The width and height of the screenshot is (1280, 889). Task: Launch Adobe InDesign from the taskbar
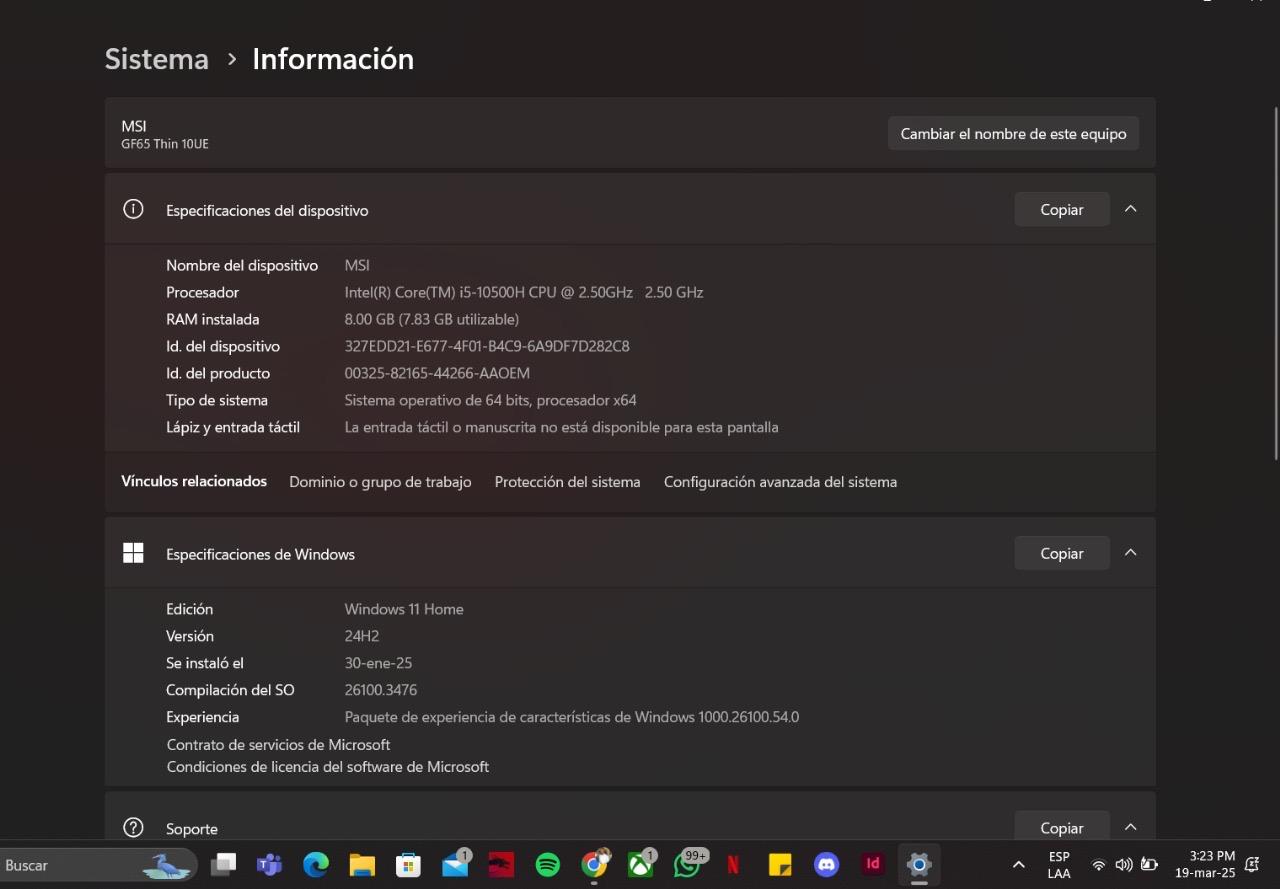[873, 864]
